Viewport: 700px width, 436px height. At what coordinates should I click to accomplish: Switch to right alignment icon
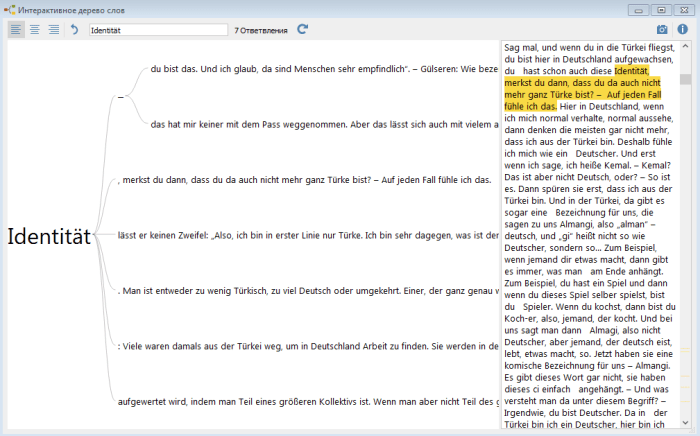[52, 30]
